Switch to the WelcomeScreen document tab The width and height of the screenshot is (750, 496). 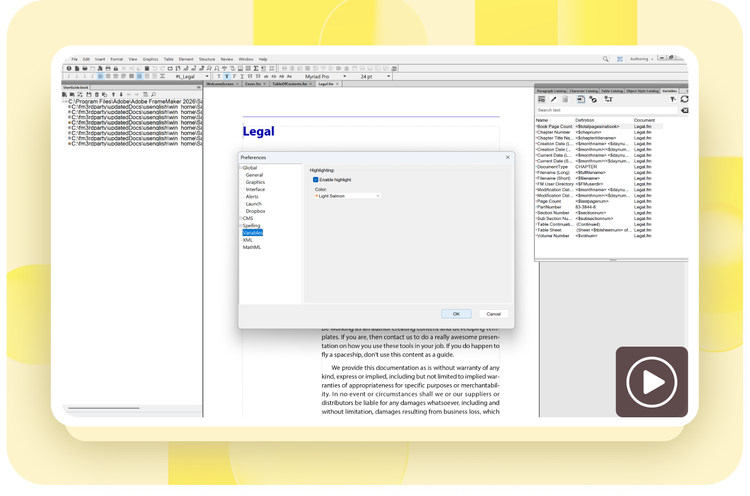(x=220, y=84)
